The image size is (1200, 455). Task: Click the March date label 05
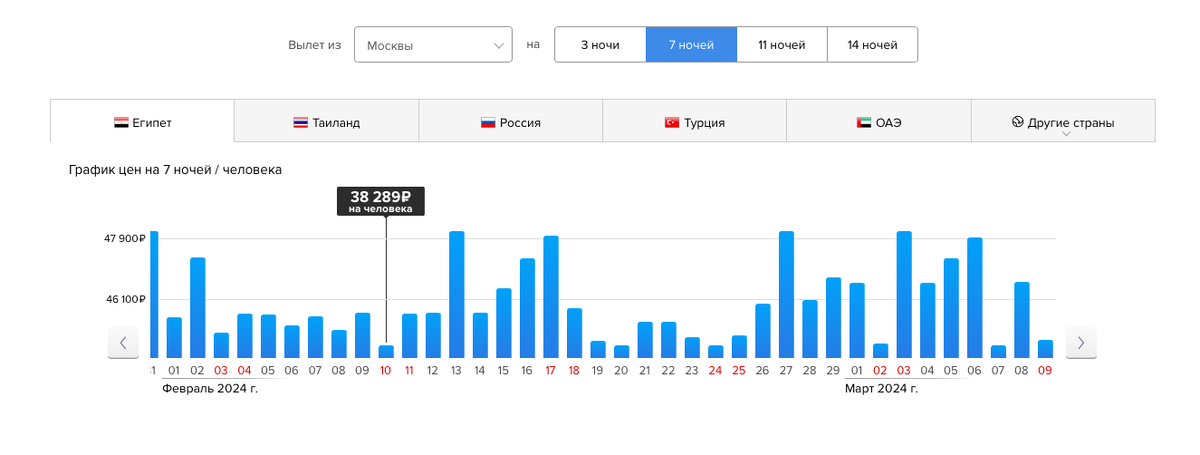[951, 370]
